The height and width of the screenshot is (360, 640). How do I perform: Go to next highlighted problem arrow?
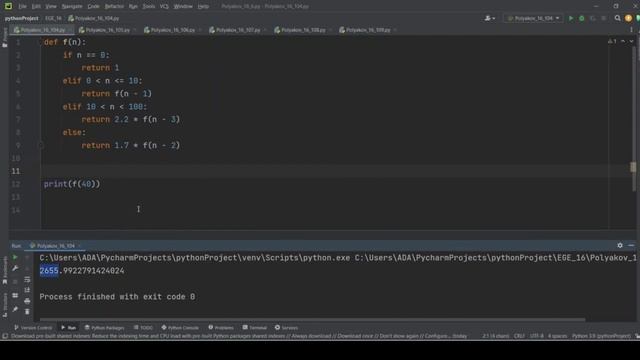click(x=631, y=41)
